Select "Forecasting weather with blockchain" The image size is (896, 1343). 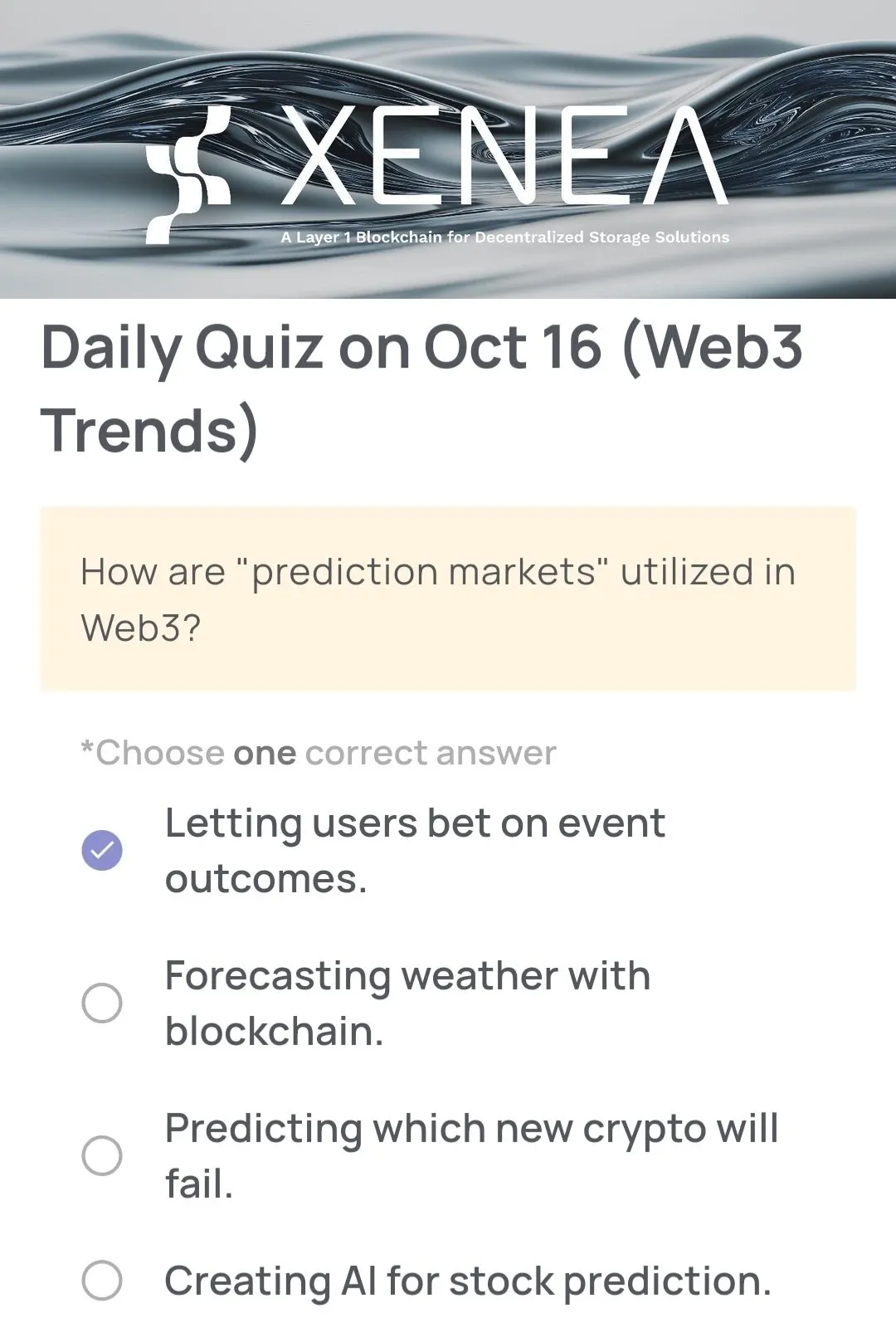(x=100, y=1004)
